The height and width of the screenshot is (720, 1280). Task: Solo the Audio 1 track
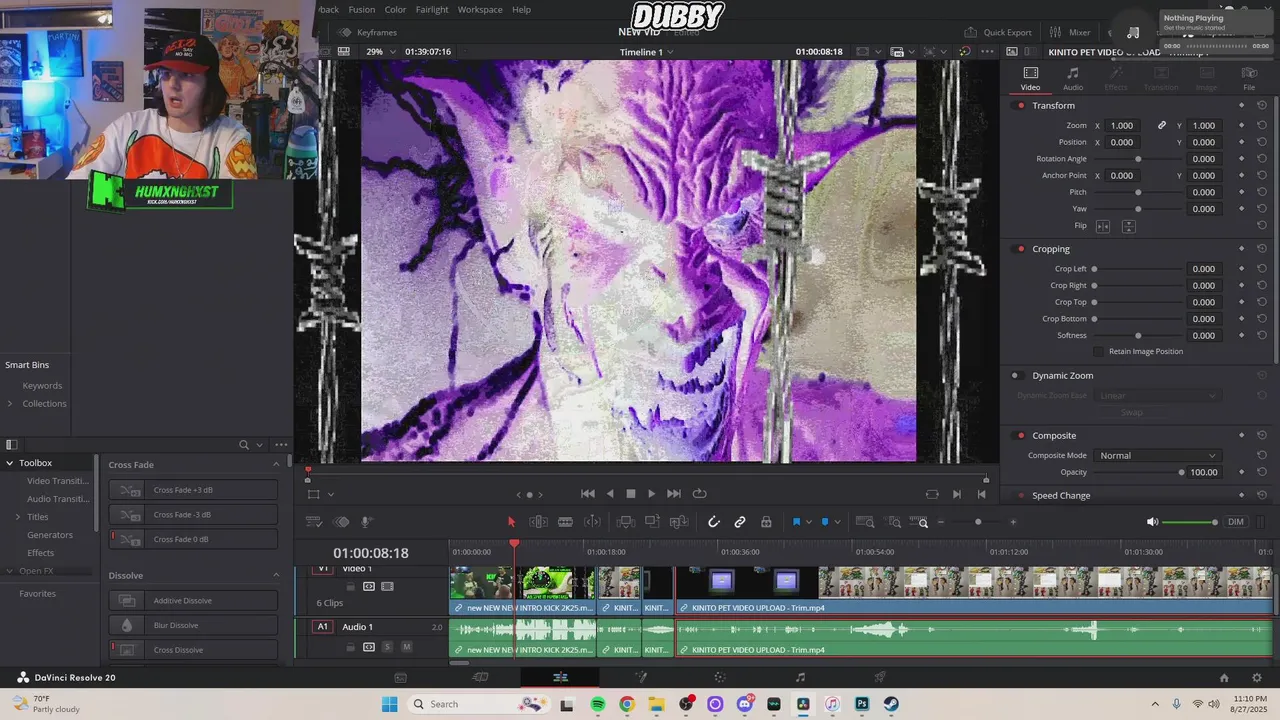click(x=387, y=647)
